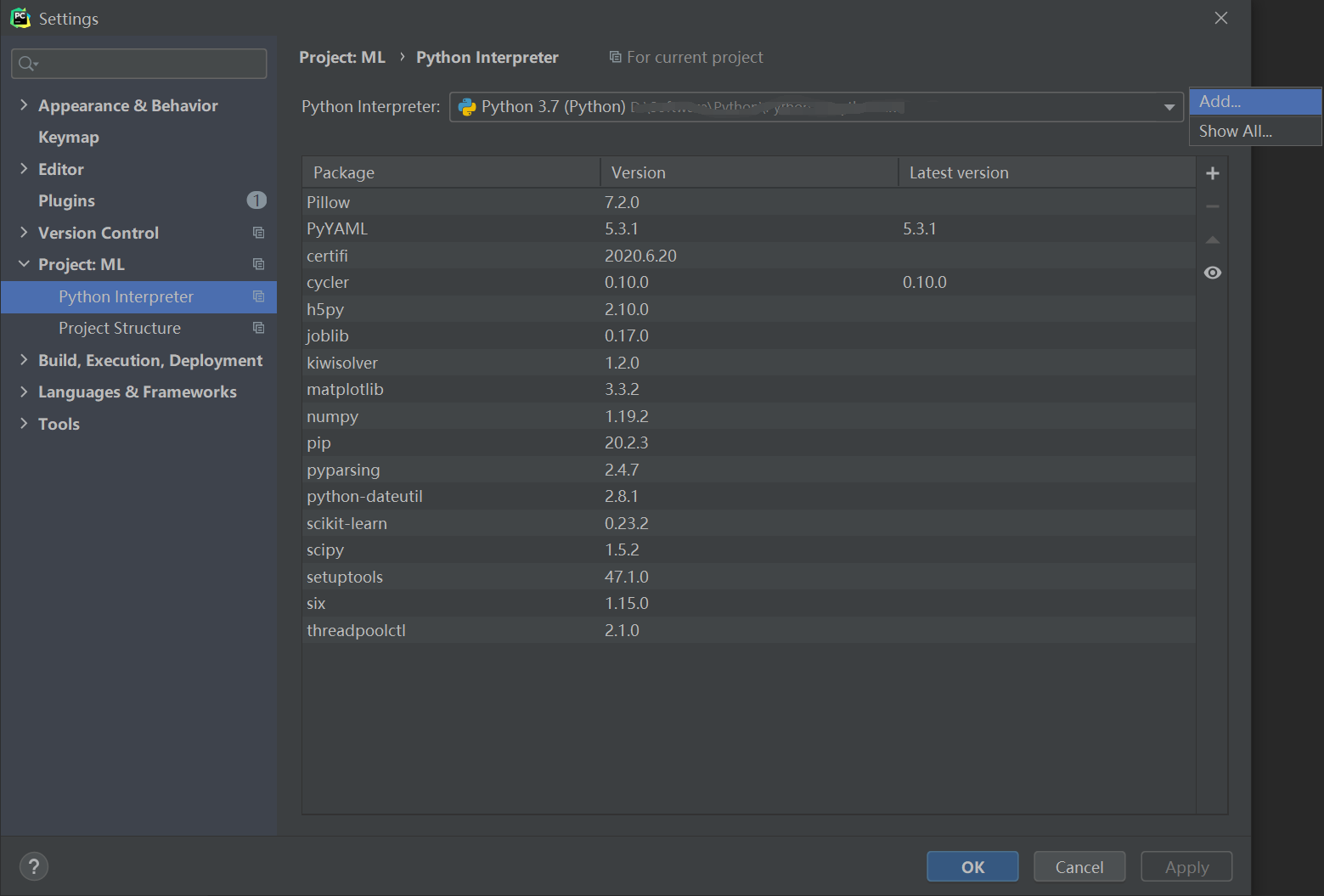This screenshot has width=1324, height=896.
Task: Click the Python Interpreter breadcrumb title
Action: [x=487, y=57]
